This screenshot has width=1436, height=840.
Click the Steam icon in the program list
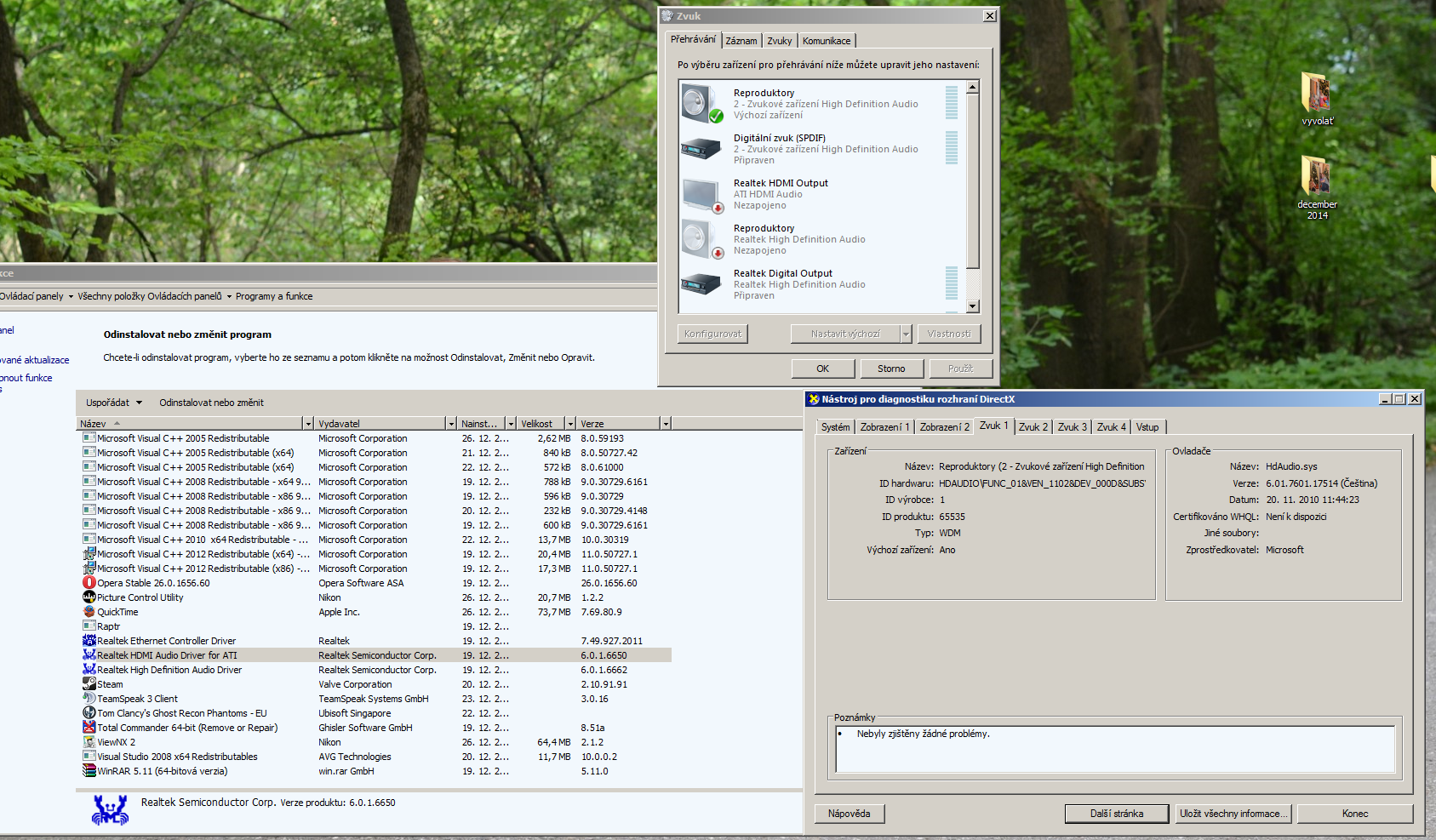(x=89, y=684)
